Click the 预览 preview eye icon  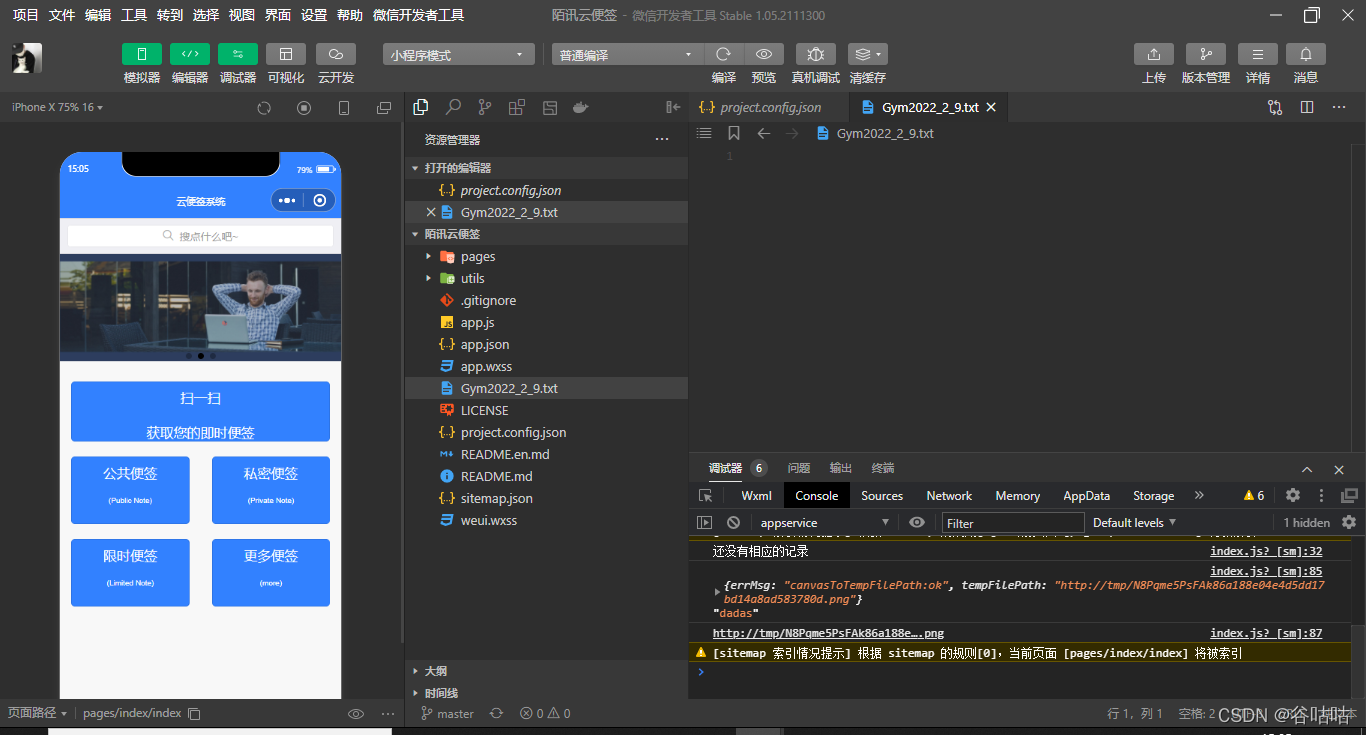[x=764, y=55]
